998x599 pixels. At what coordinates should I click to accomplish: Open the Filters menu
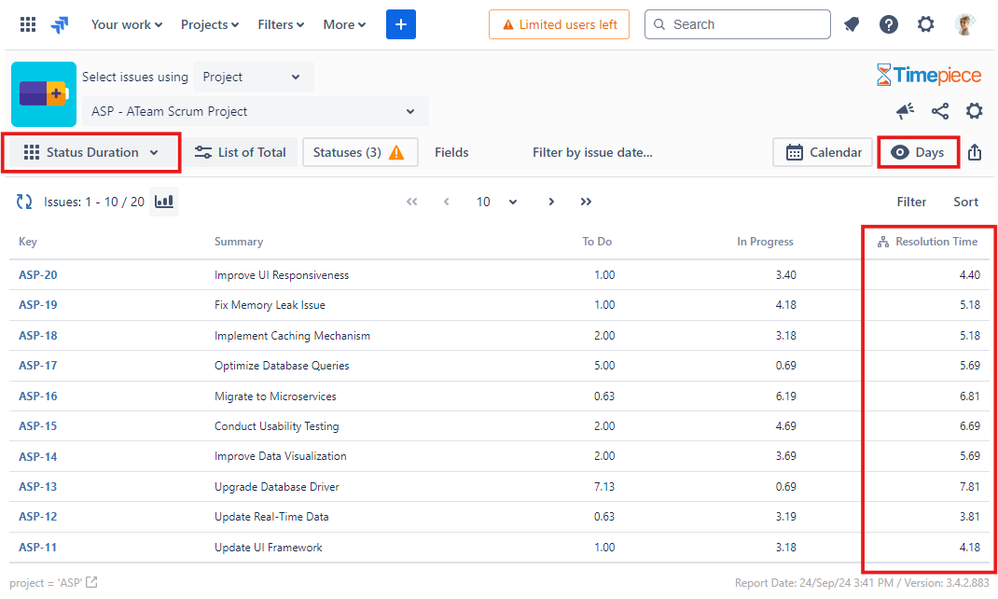(281, 24)
